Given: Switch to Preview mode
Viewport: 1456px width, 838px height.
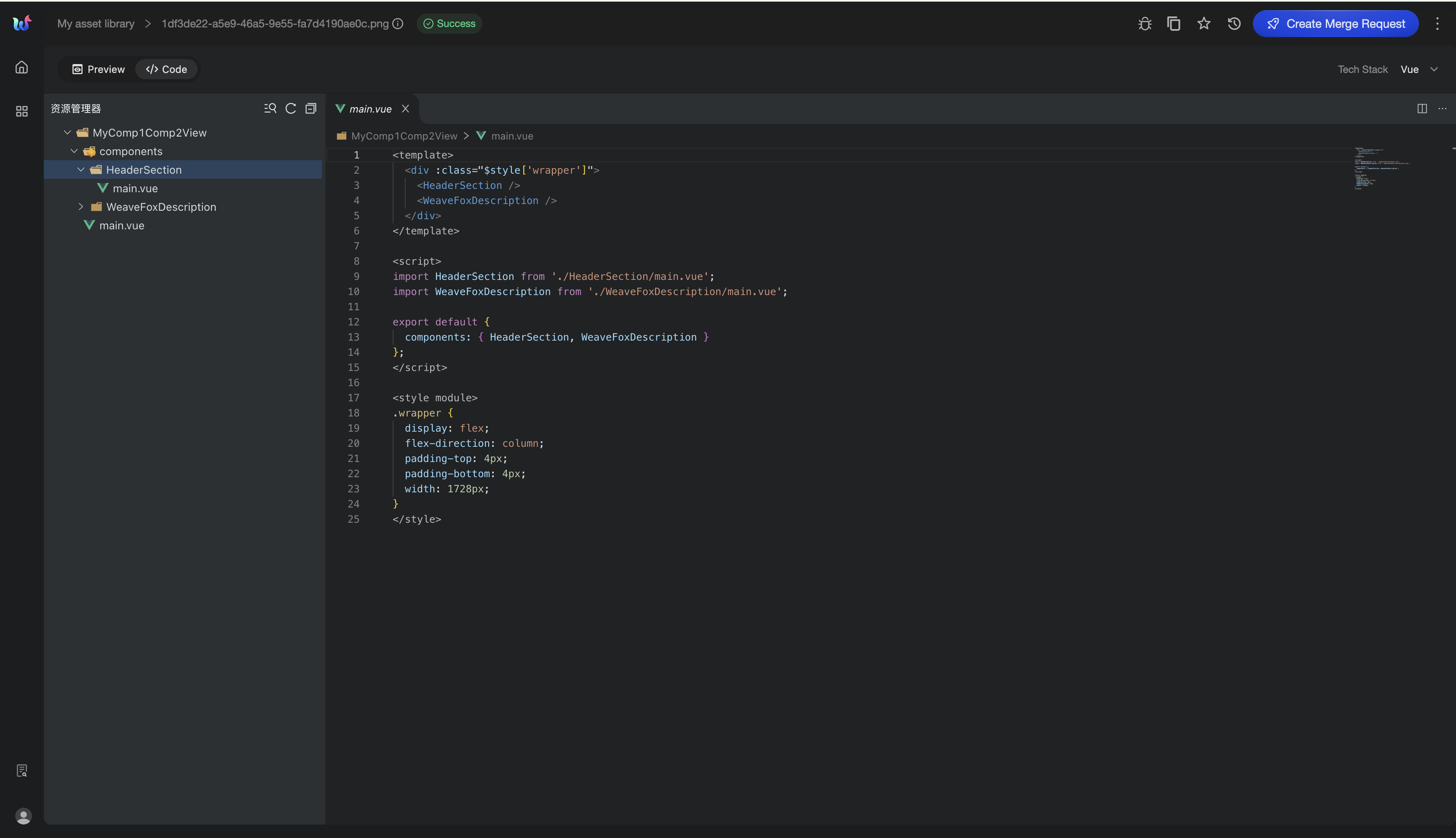Looking at the screenshot, I should click(98, 69).
